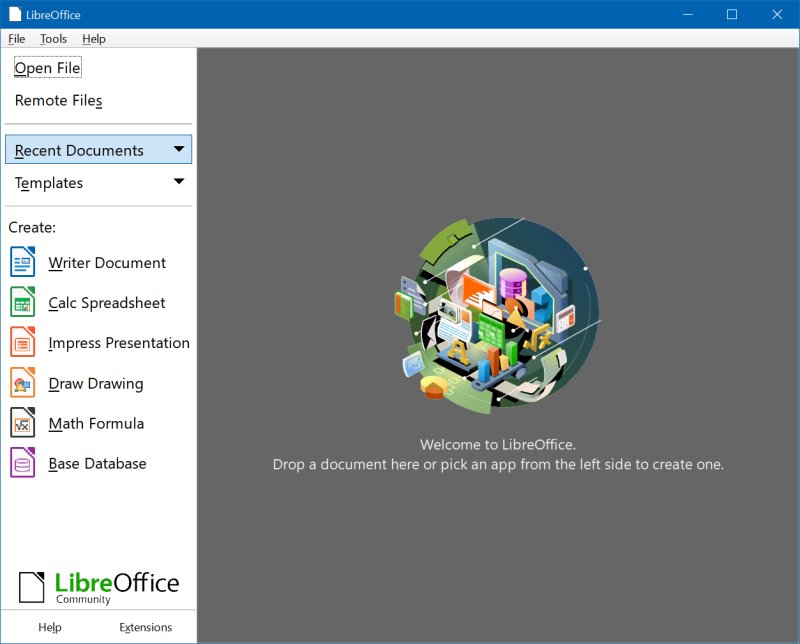Expand the Templates dropdown arrow
The height and width of the screenshot is (644, 800).
(x=179, y=182)
